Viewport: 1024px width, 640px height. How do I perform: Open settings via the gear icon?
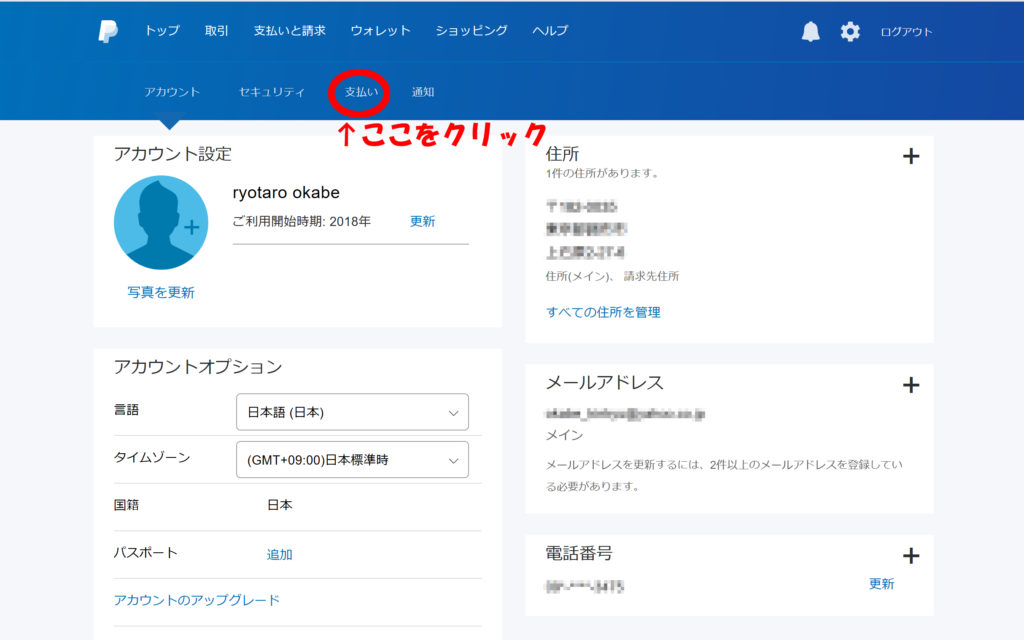[x=850, y=31]
